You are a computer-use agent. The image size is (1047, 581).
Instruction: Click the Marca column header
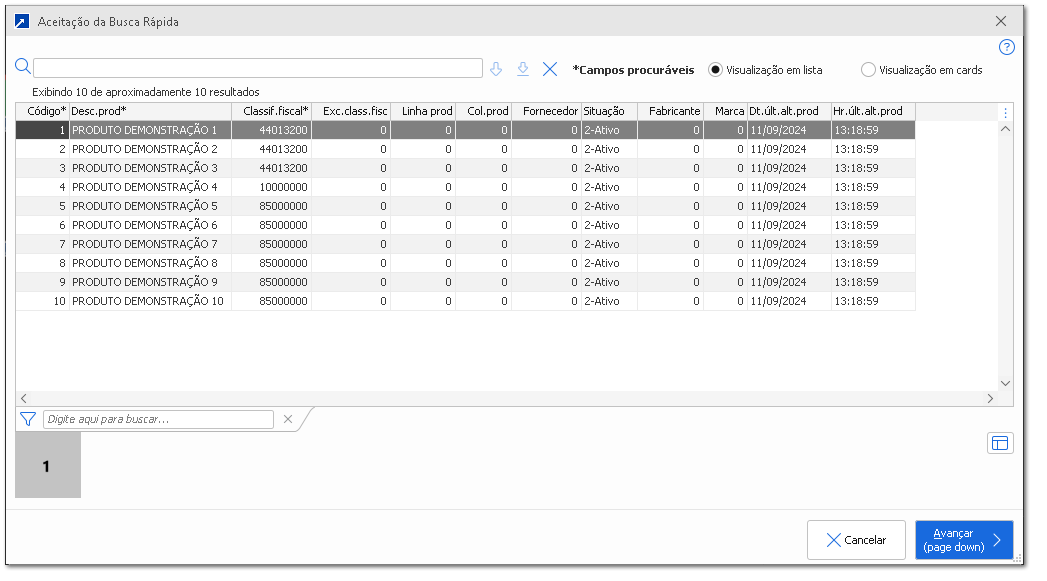pyautogui.click(x=725, y=112)
